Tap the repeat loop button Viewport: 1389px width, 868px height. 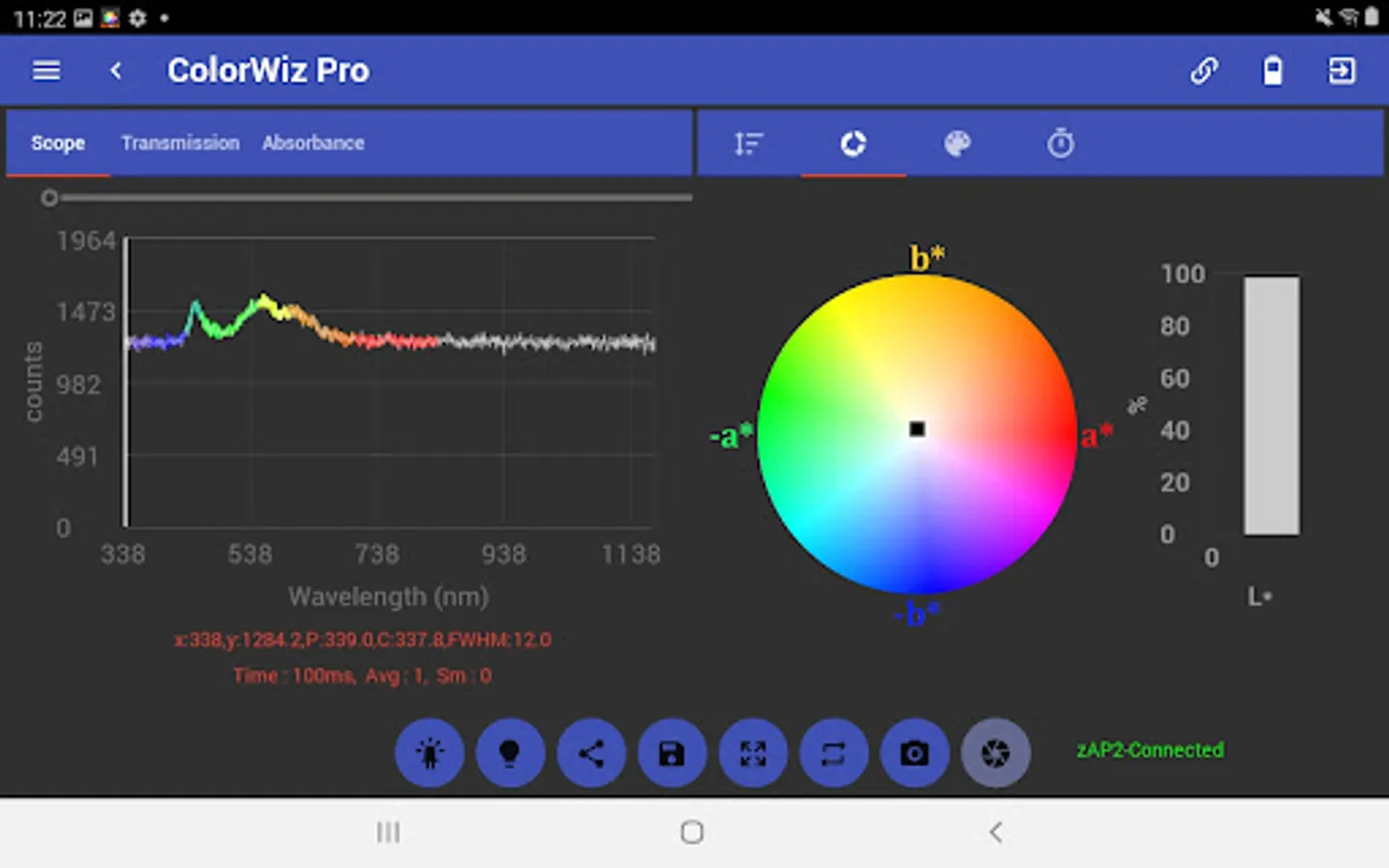(834, 753)
